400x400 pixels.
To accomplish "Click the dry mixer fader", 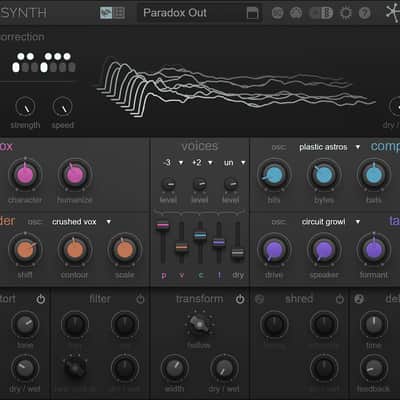I will point(238,253).
